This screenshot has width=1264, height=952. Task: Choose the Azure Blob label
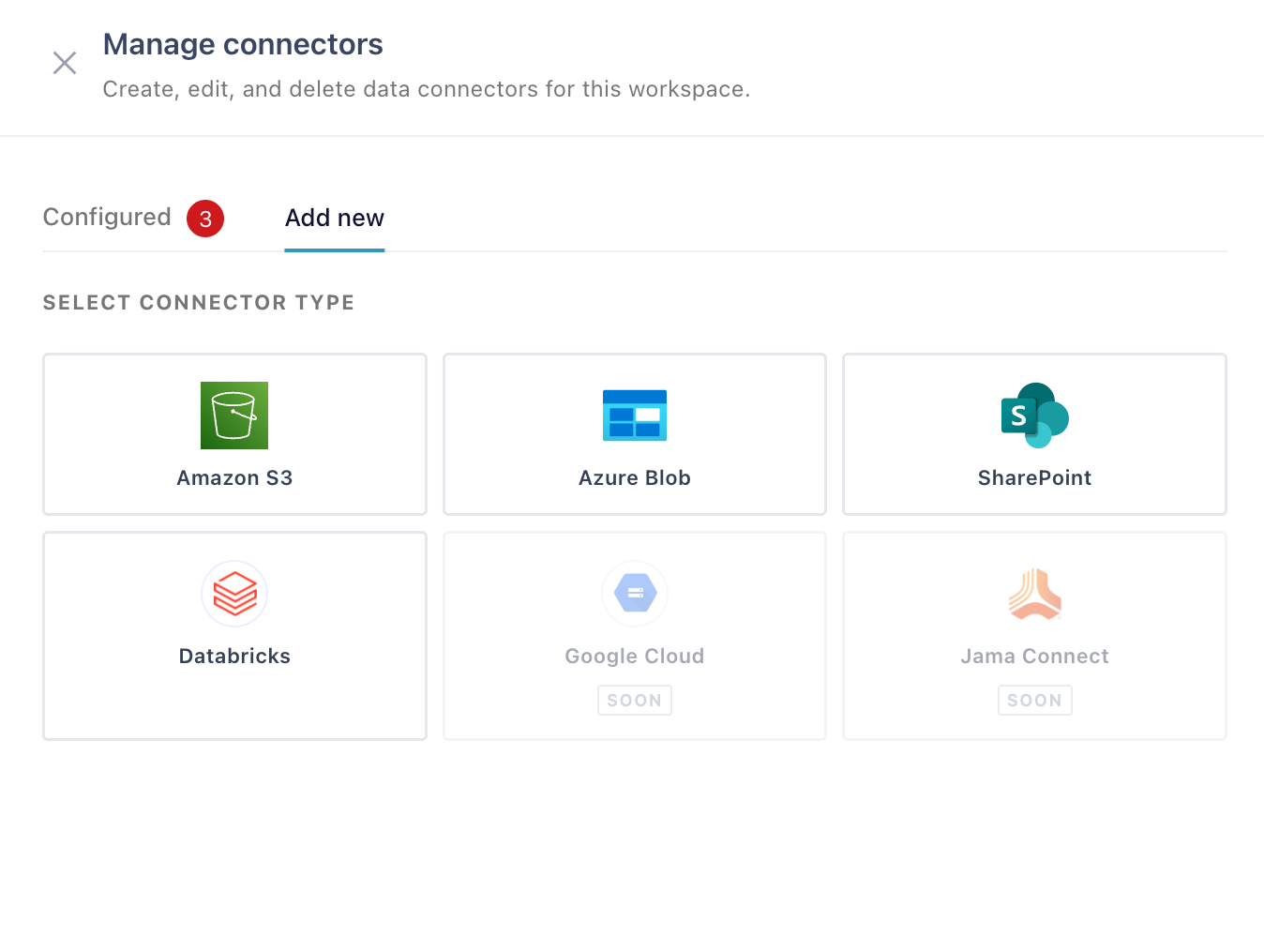pyautogui.click(x=635, y=478)
